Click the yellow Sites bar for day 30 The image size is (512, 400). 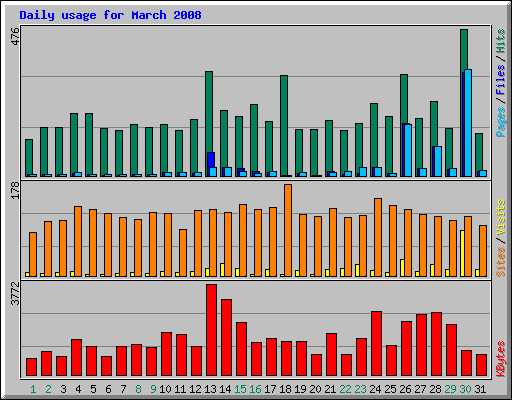(x=462, y=253)
